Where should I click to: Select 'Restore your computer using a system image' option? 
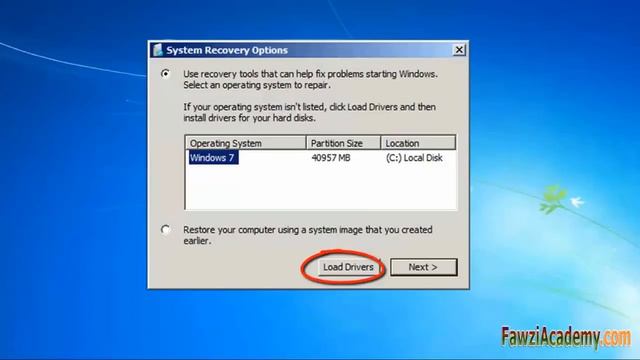click(x=165, y=230)
